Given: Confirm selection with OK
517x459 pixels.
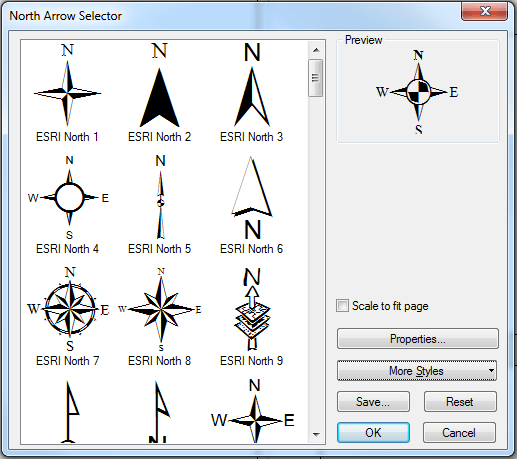Looking at the screenshot, I should pyautogui.click(x=373, y=433).
